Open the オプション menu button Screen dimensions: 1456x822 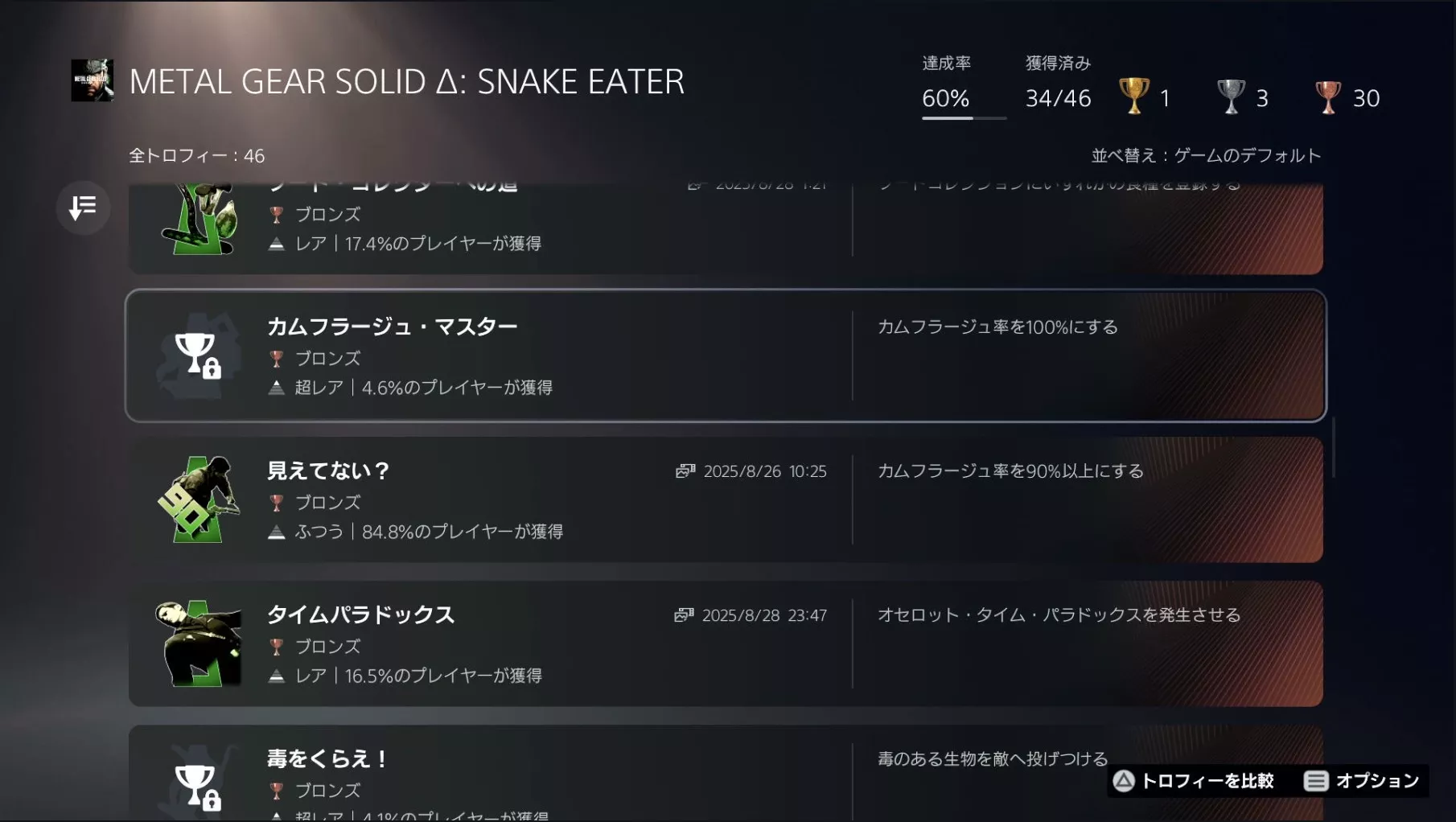1361,780
